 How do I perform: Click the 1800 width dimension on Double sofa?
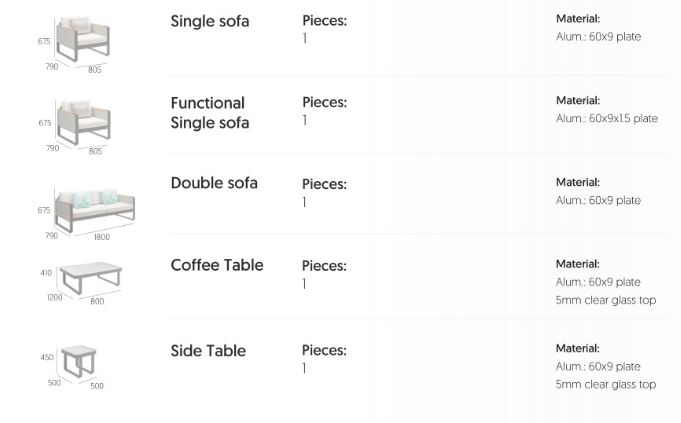[x=102, y=238]
